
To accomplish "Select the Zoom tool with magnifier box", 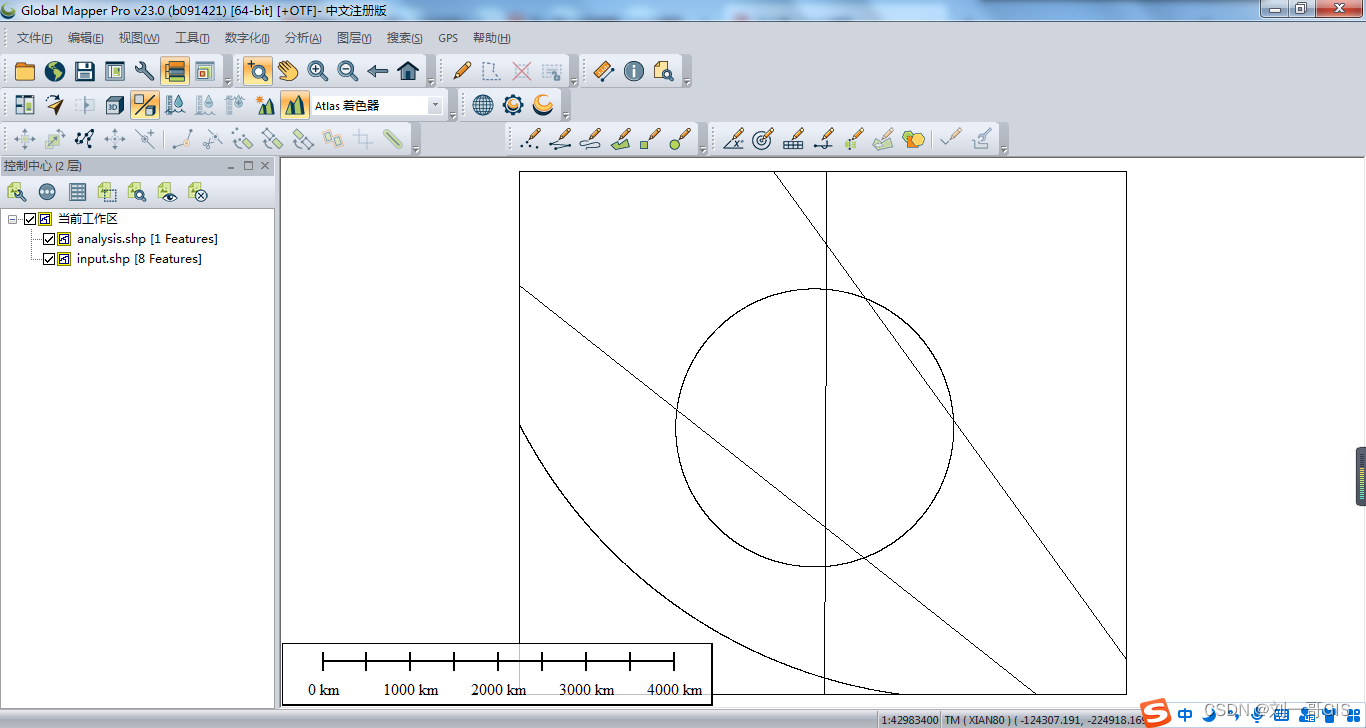I will (x=258, y=71).
